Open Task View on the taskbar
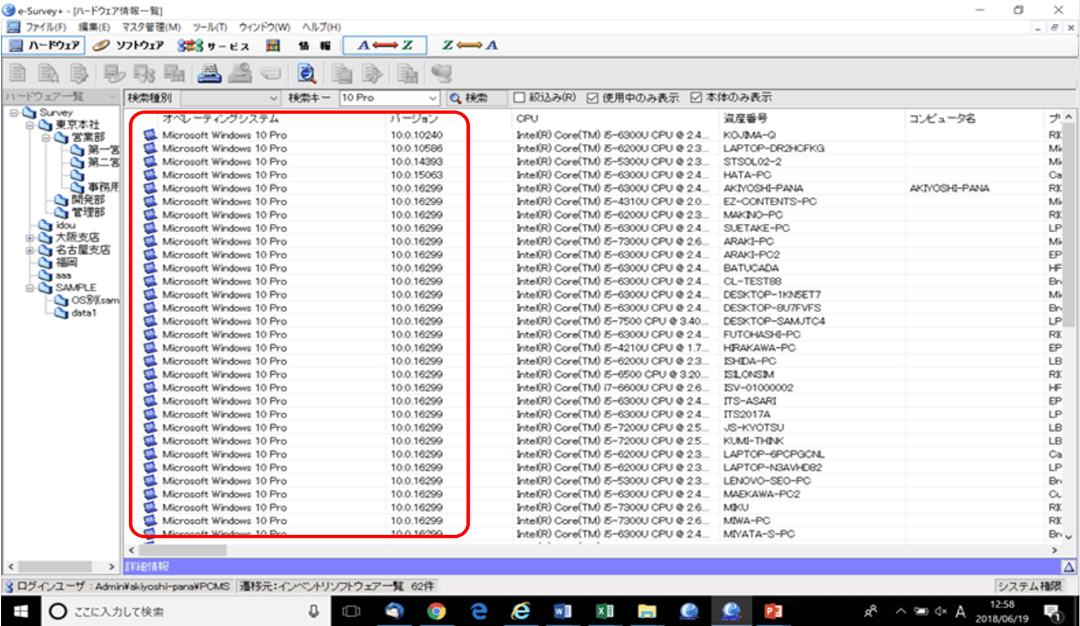Image resolution: width=1080 pixels, height=626 pixels. click(351, 611)
